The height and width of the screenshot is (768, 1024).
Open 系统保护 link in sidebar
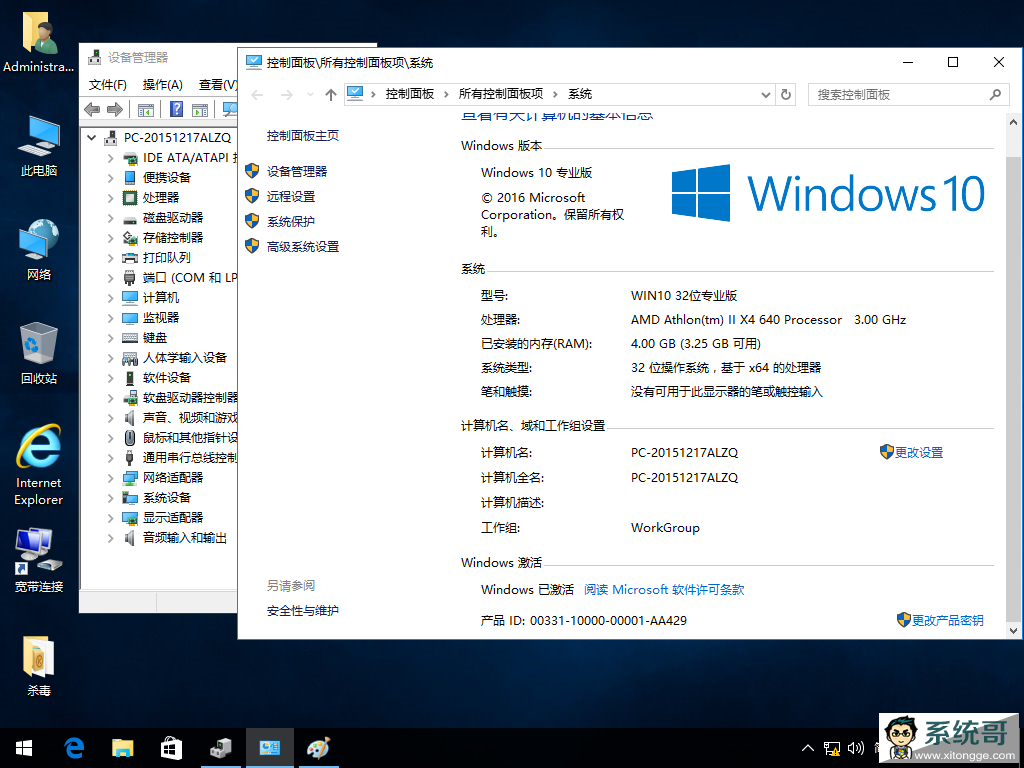[x=291, y=221]
